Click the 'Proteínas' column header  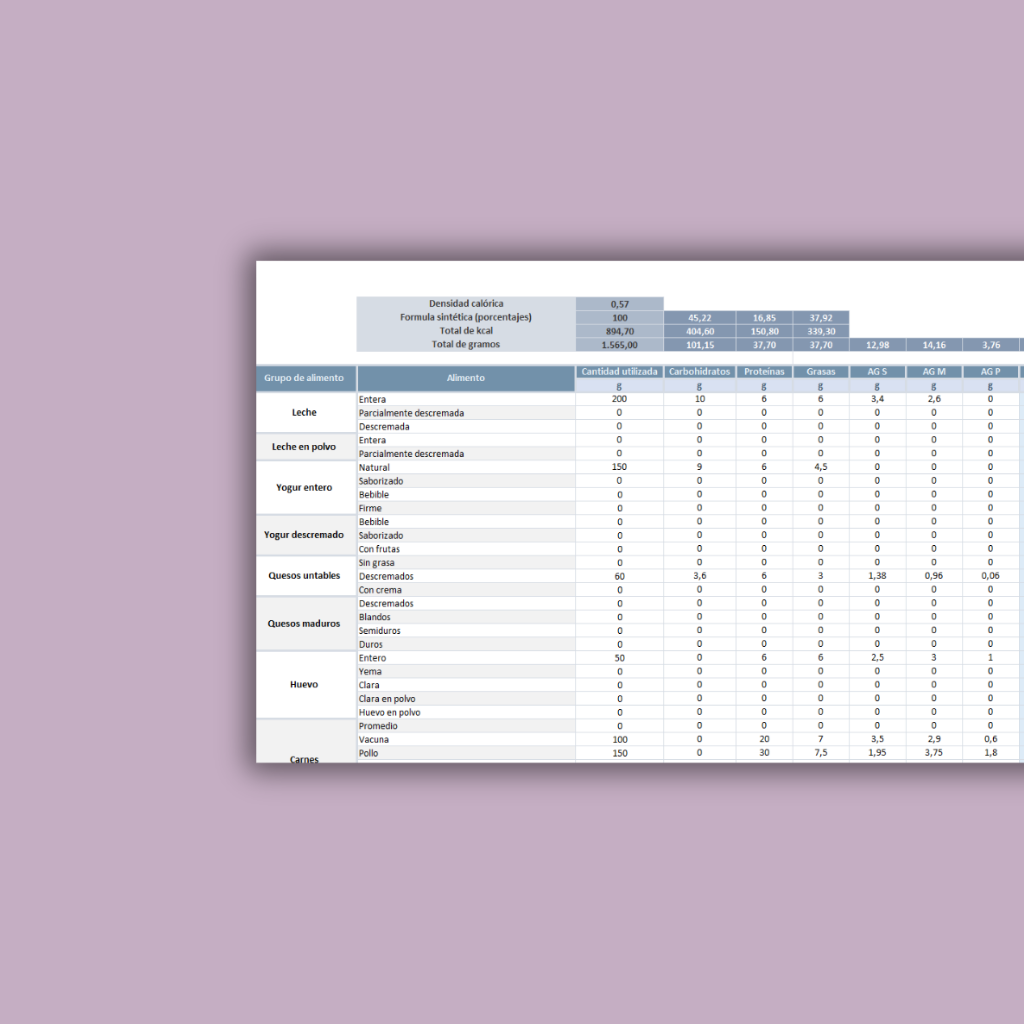pos(764,372)
